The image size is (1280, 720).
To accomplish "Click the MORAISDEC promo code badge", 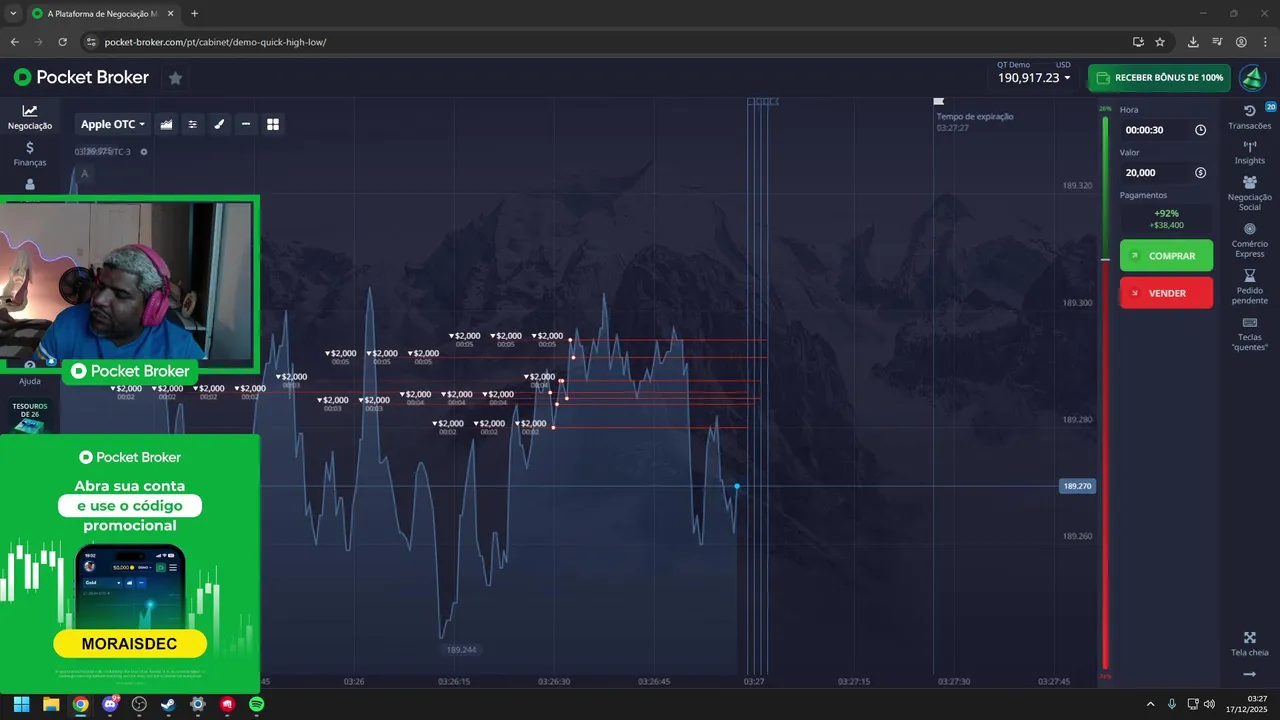I will click(130, 642).
